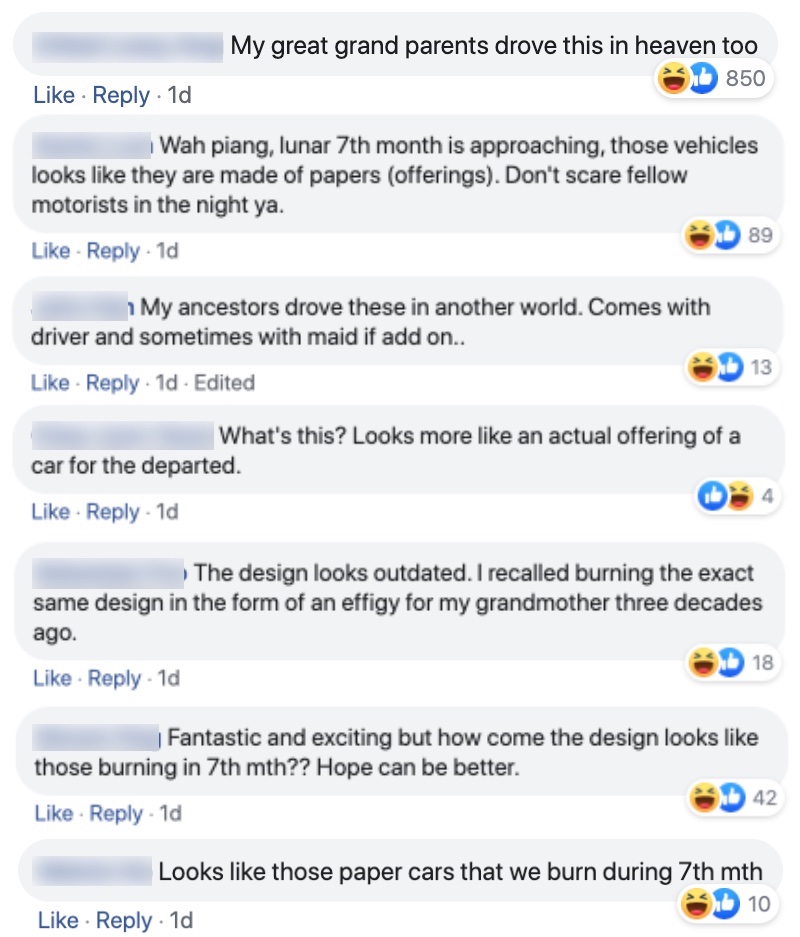Reply to the great grand parents comment

(x=121, y=96)
